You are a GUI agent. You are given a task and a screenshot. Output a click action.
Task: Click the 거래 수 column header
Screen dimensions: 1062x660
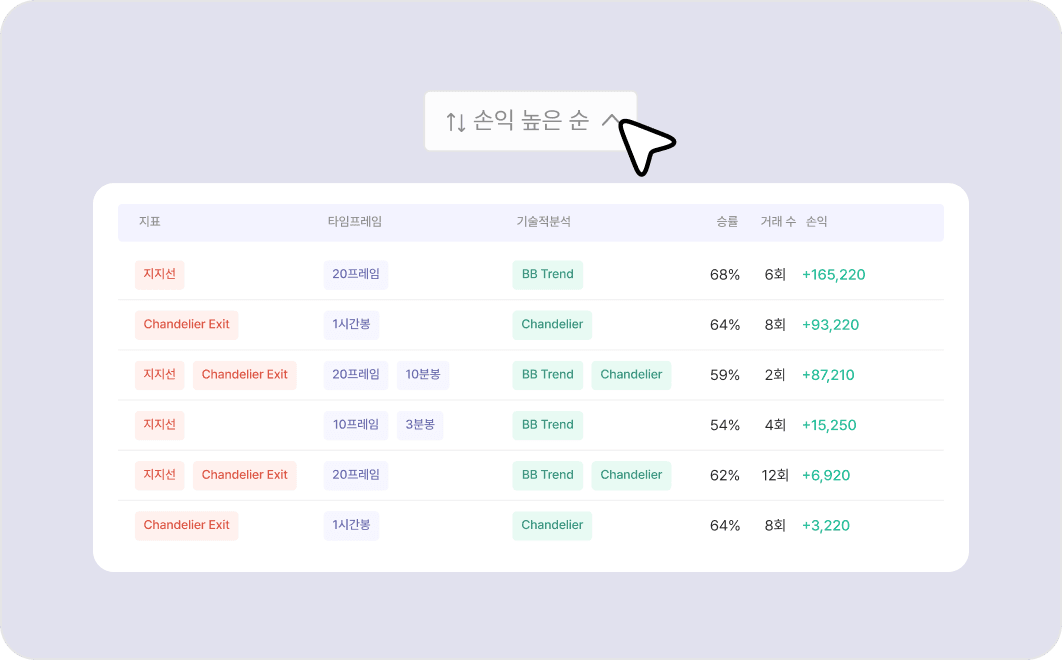[x=778, y=222]
